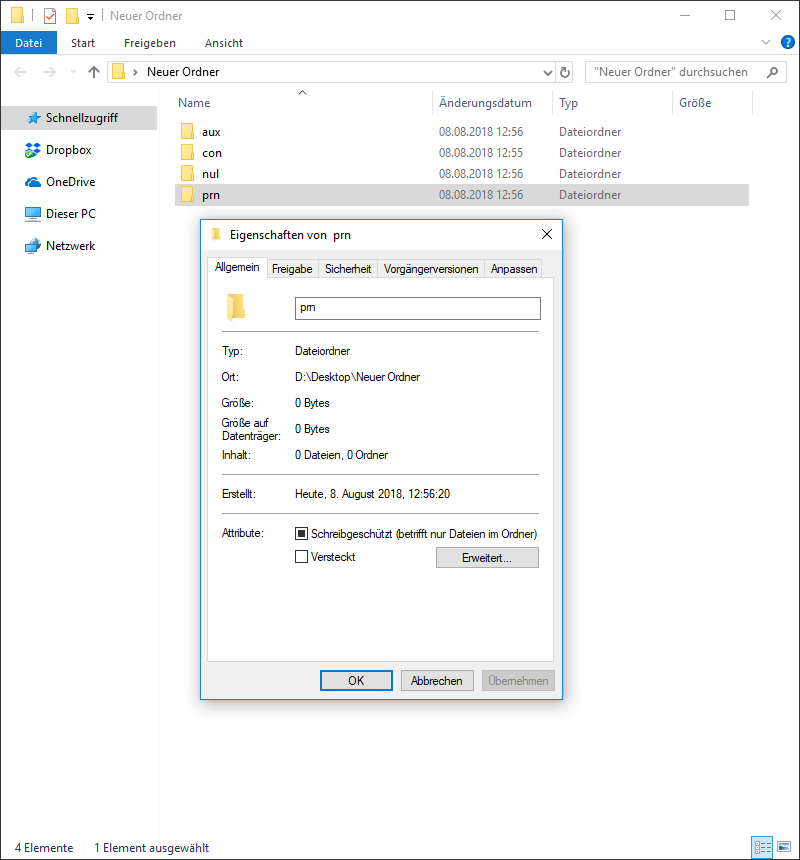
Task: Close the Eigenschaften von prn dialog
Action: coord(547,234)
